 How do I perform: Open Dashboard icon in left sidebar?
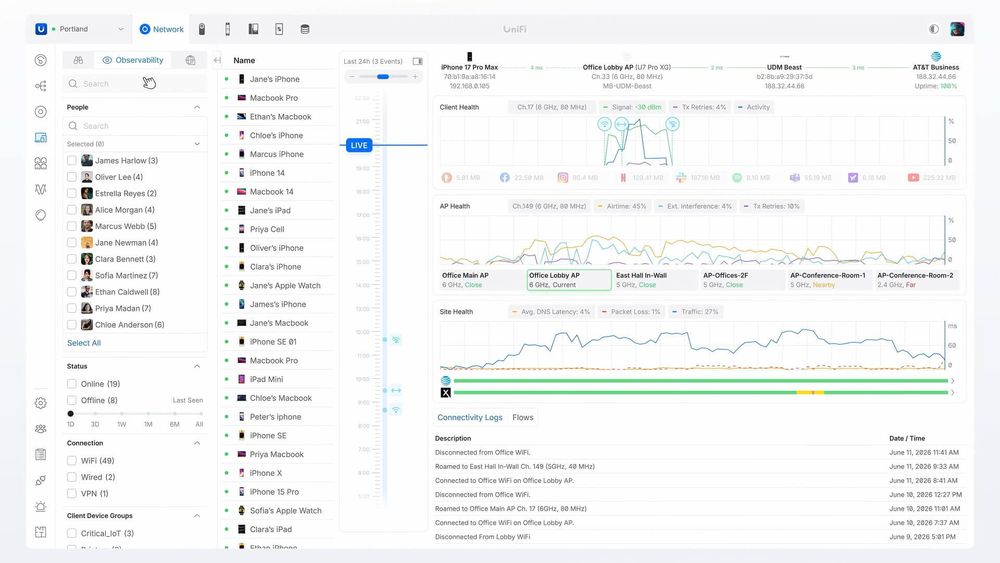pos(41,60)
